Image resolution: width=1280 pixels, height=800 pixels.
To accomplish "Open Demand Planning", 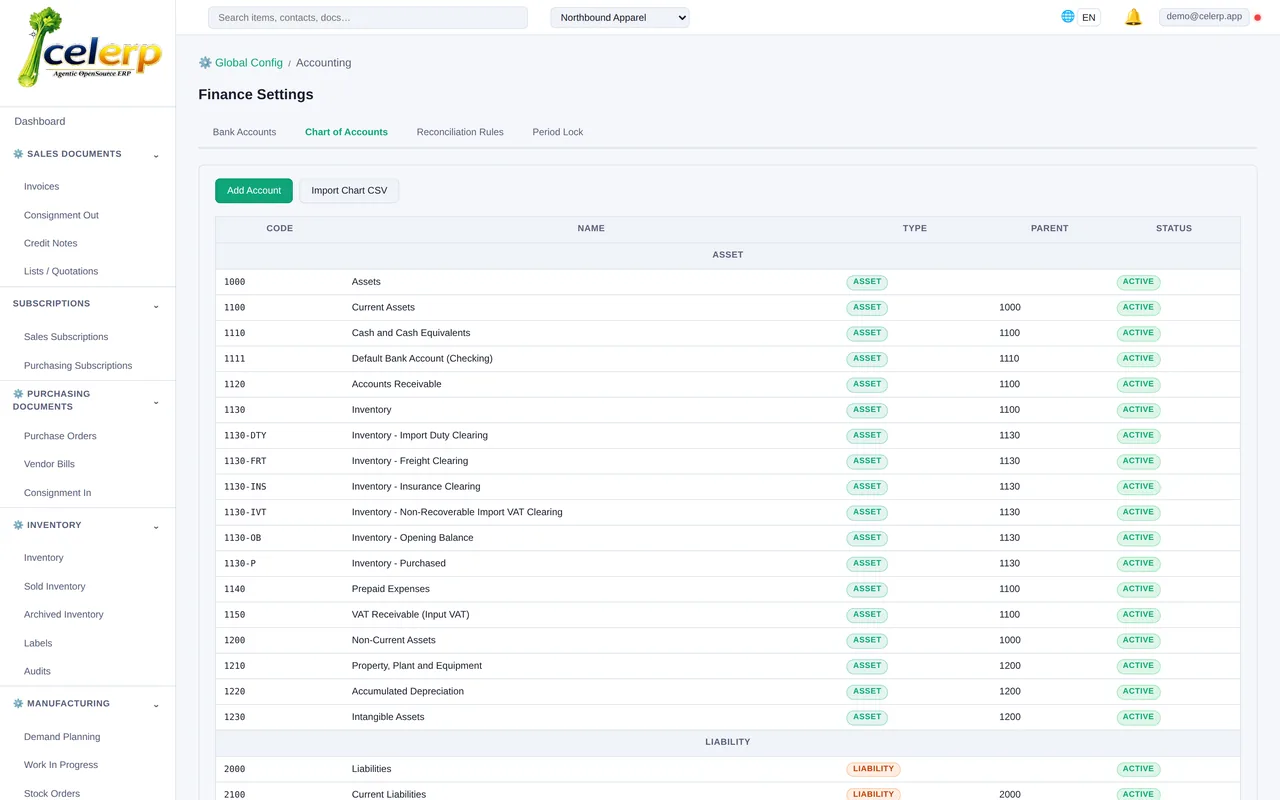I will click(62, 737).
